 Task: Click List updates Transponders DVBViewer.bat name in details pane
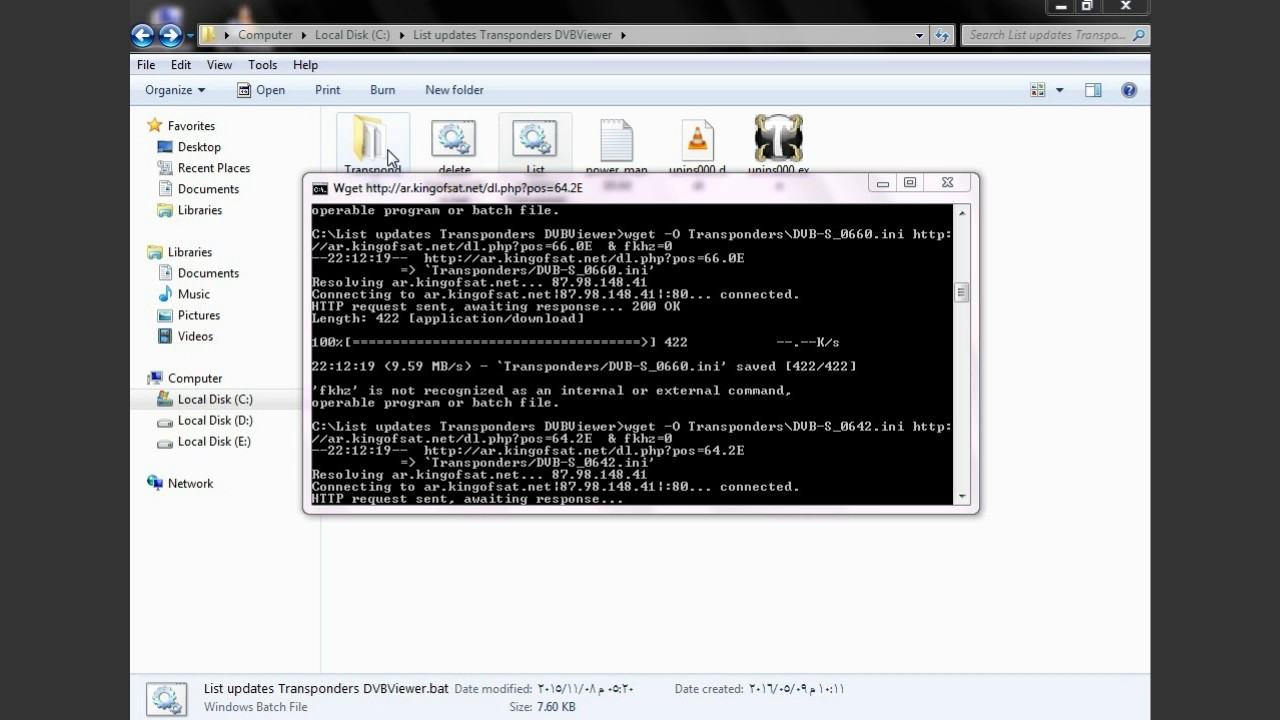click(x=326, y=689)
